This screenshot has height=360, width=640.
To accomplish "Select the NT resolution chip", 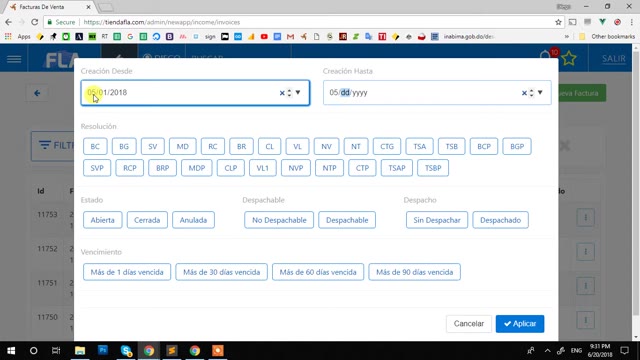I will point(356,147).
